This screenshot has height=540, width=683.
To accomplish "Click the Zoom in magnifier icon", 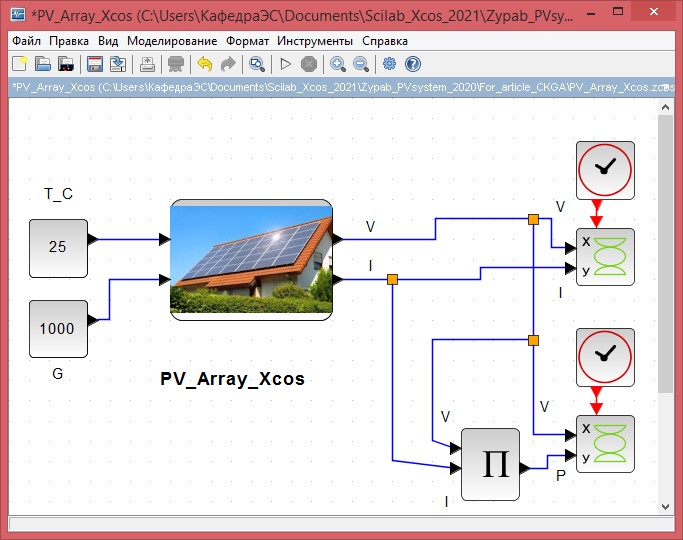I will 338,64.
